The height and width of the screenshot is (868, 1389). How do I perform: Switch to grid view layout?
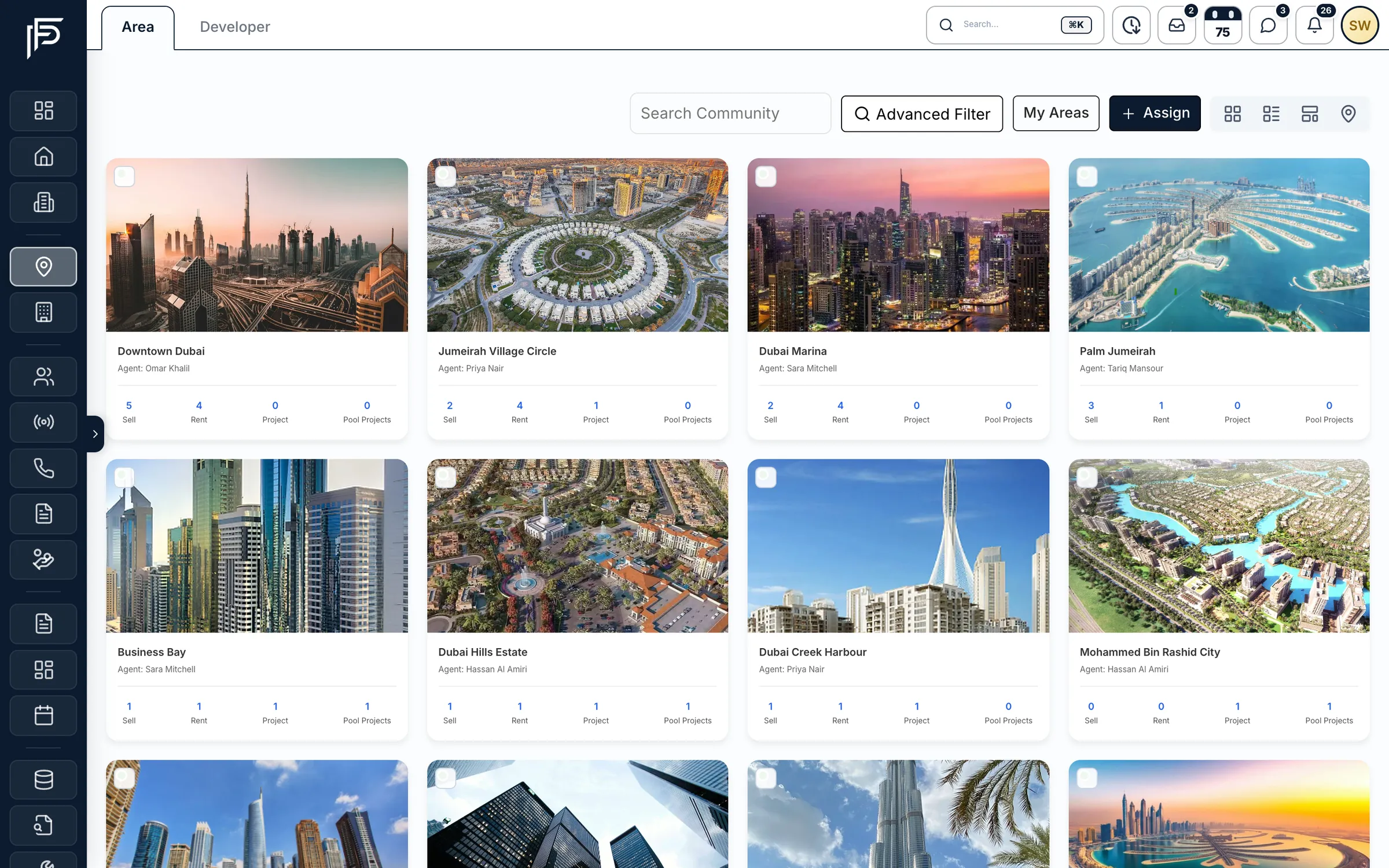[1233, 113]
